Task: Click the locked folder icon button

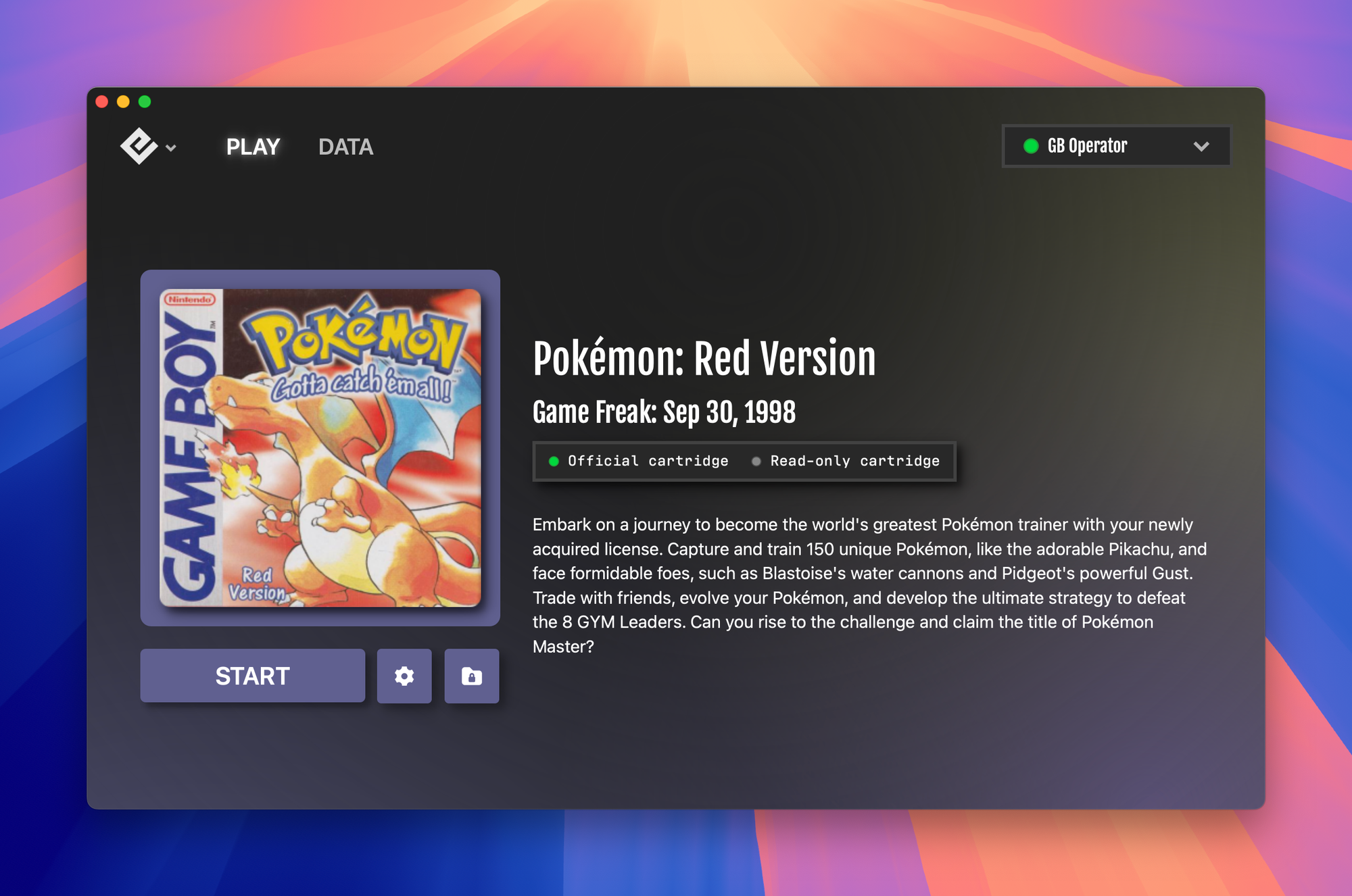Action: (472, 676)
